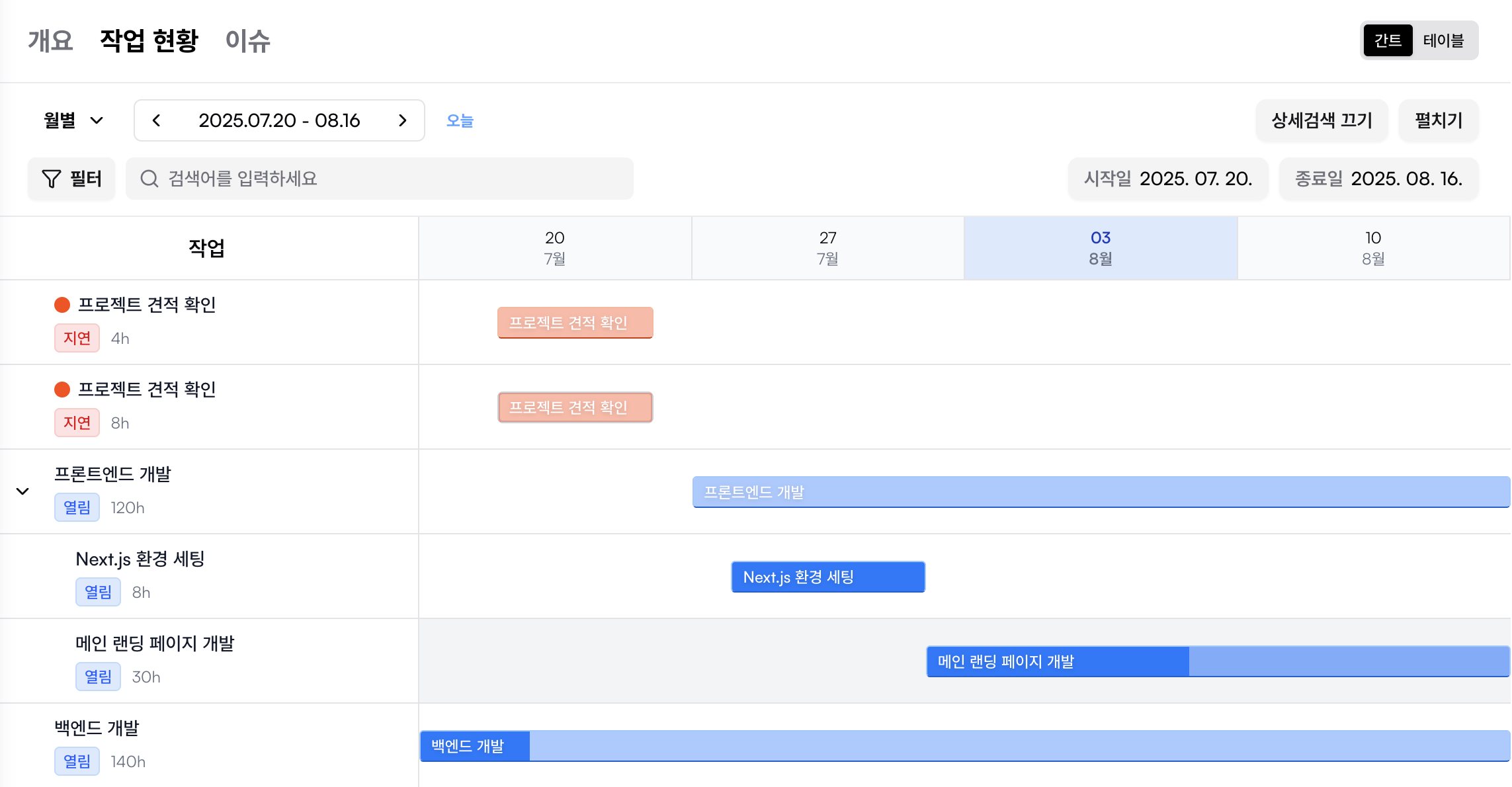Collapse the 프론트엔드 개발 task group

coord(22,491)
